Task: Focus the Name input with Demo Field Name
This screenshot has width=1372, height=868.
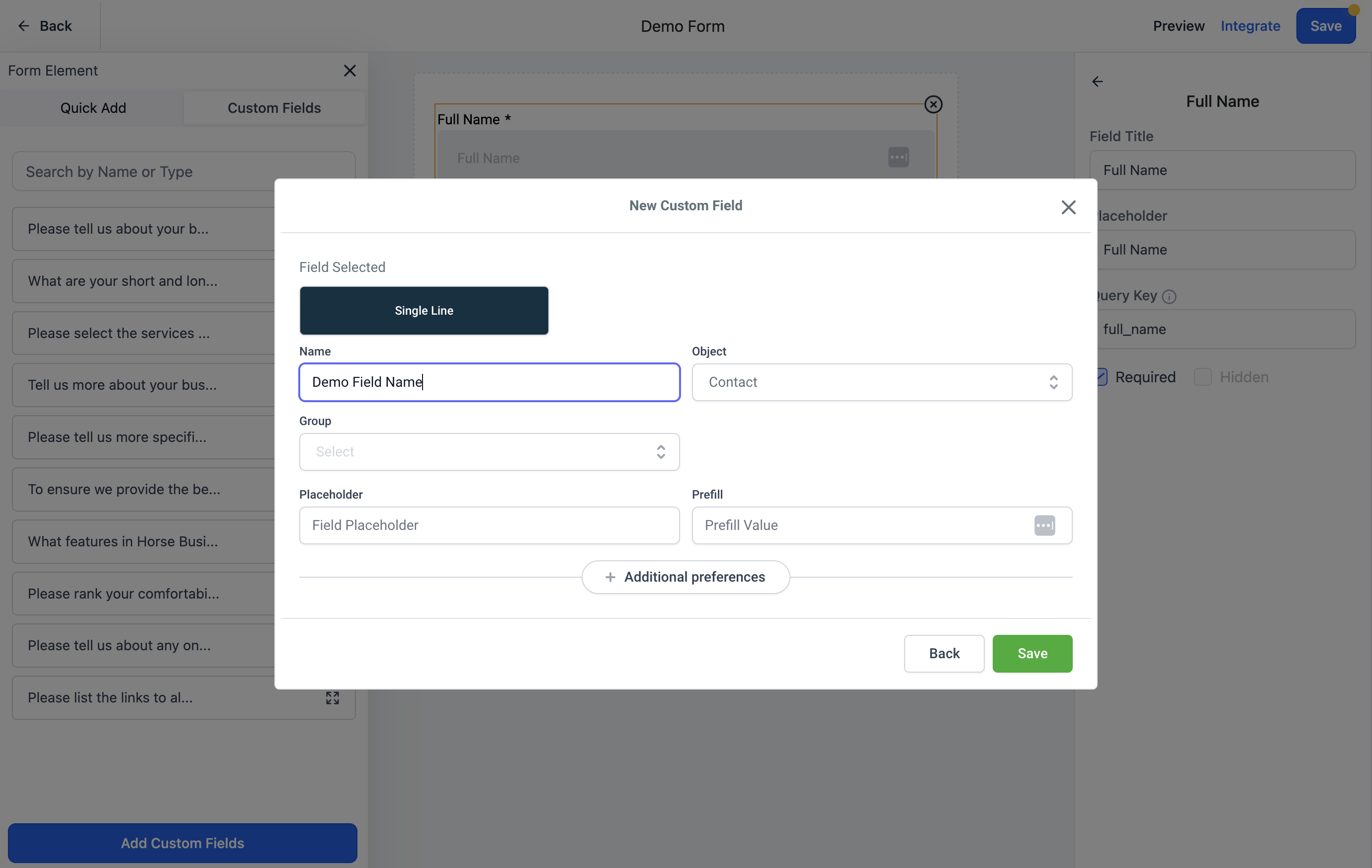Action: point(490,382)
